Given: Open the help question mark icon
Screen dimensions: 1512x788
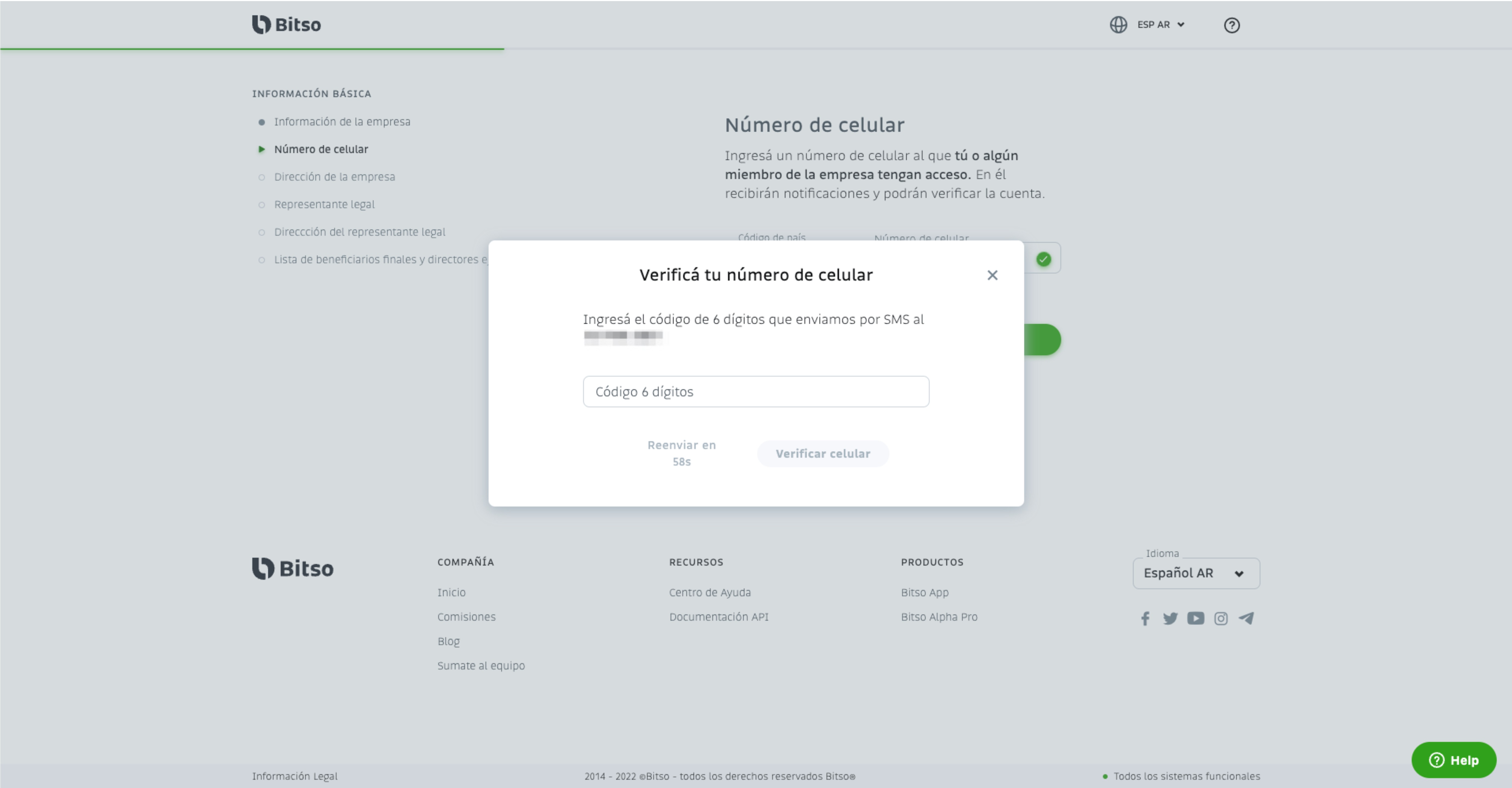Looking at the screenshot, I should [x=1231, y=25].
